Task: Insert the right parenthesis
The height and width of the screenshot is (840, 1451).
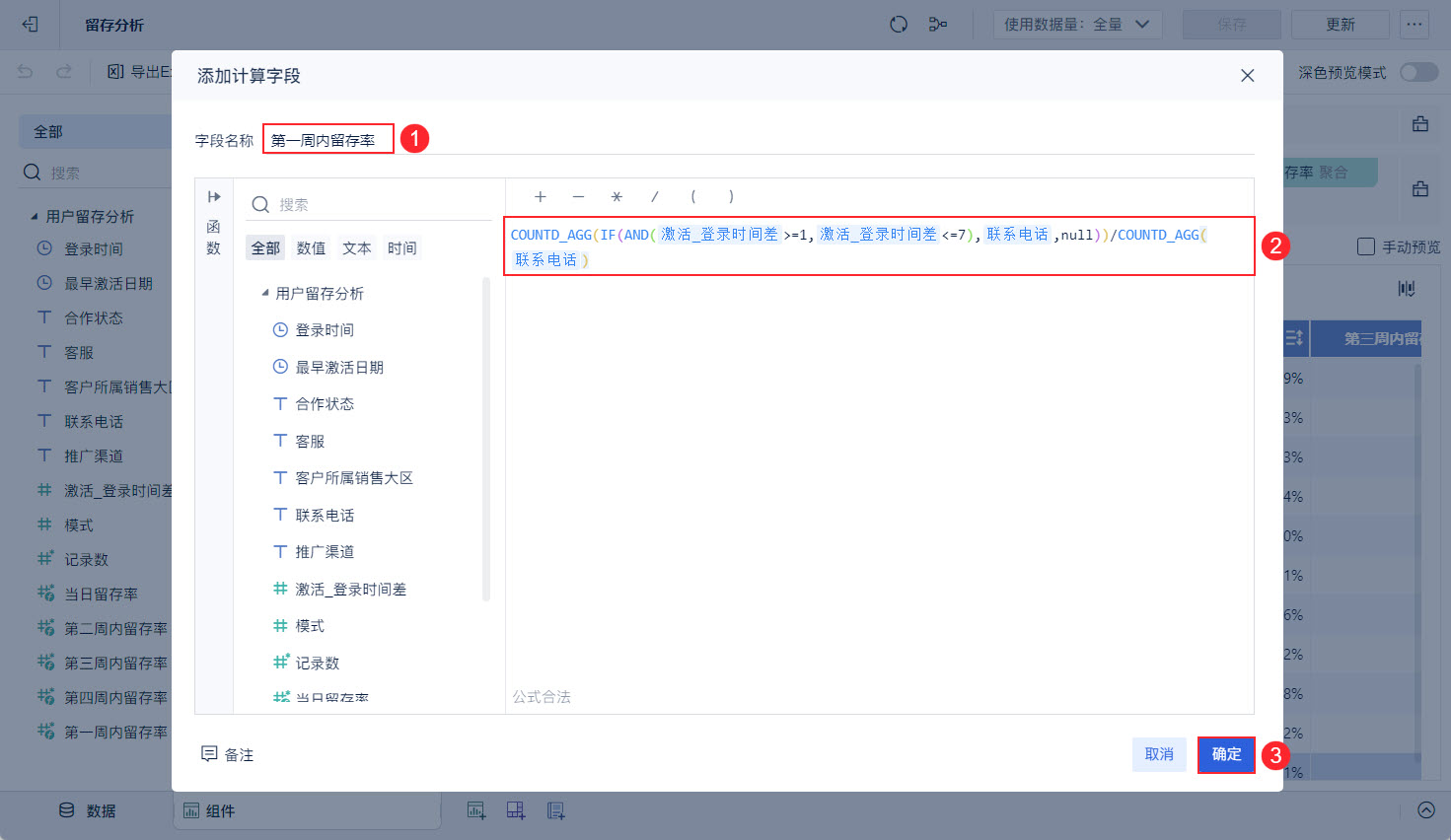Action: coord(731,196)
